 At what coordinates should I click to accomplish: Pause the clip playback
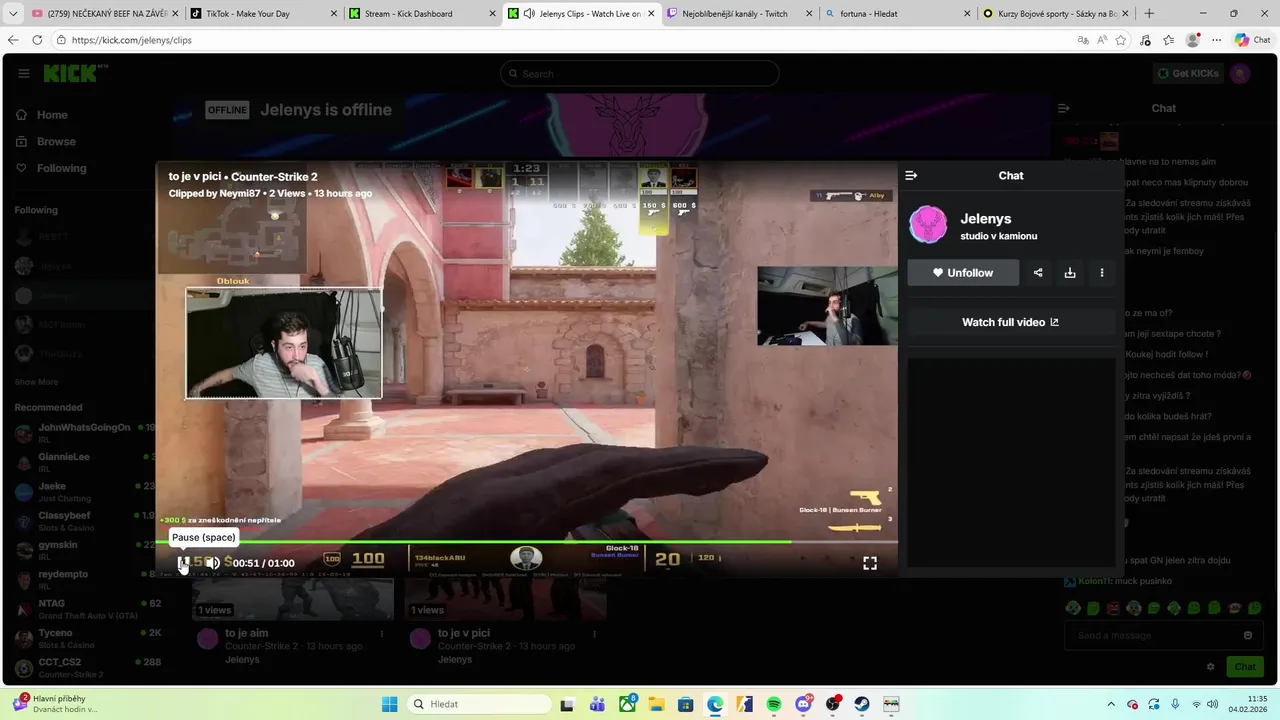pos(183,563)
